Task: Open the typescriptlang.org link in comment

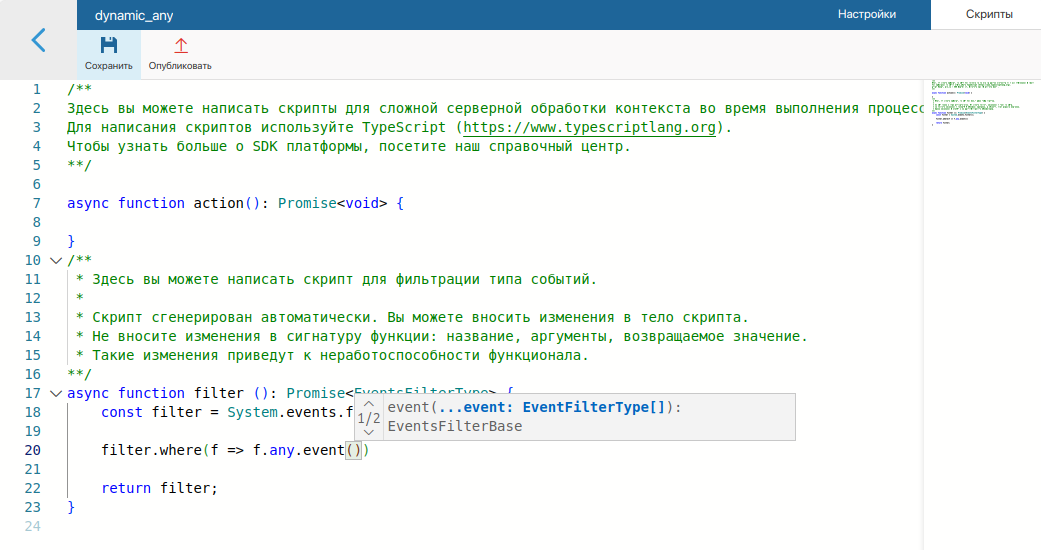Action: click(x=590, y=128)
